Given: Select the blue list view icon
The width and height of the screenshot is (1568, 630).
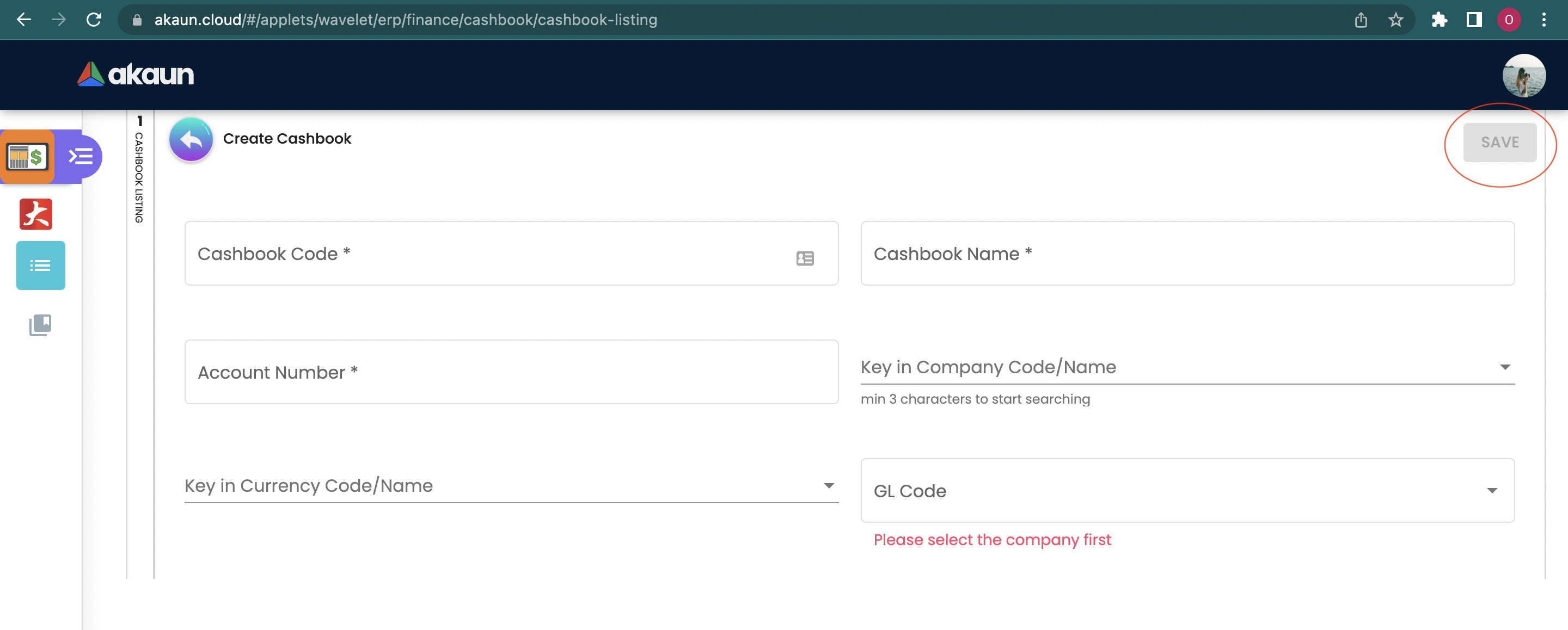Looking at the screenshot, I should tap(40, 265).
